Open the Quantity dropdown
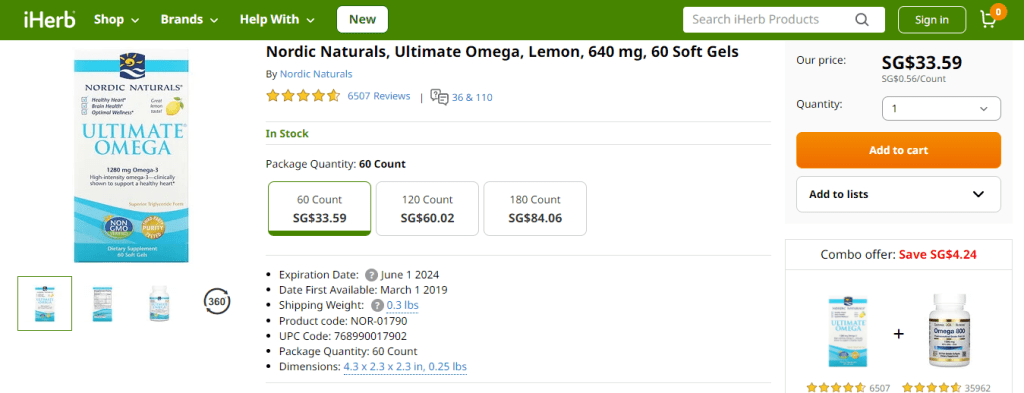The image size is (1024, 393). tap(941, 108)
